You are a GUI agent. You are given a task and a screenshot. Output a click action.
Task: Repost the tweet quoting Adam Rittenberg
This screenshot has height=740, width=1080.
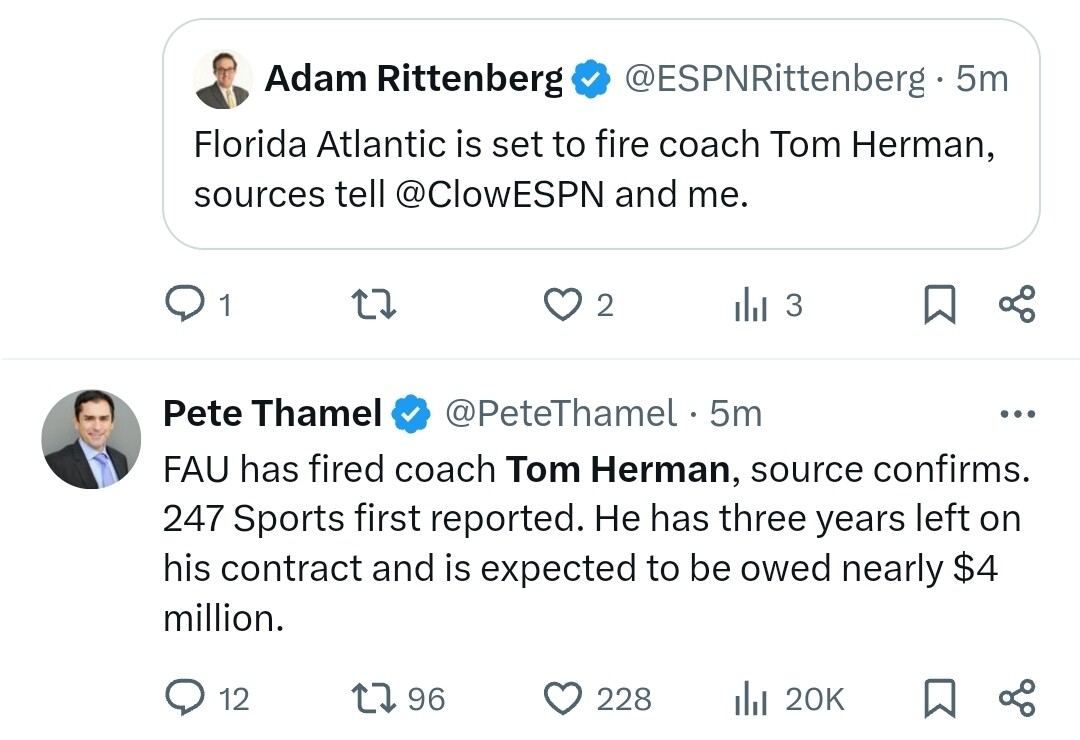[x=373, y=304]
